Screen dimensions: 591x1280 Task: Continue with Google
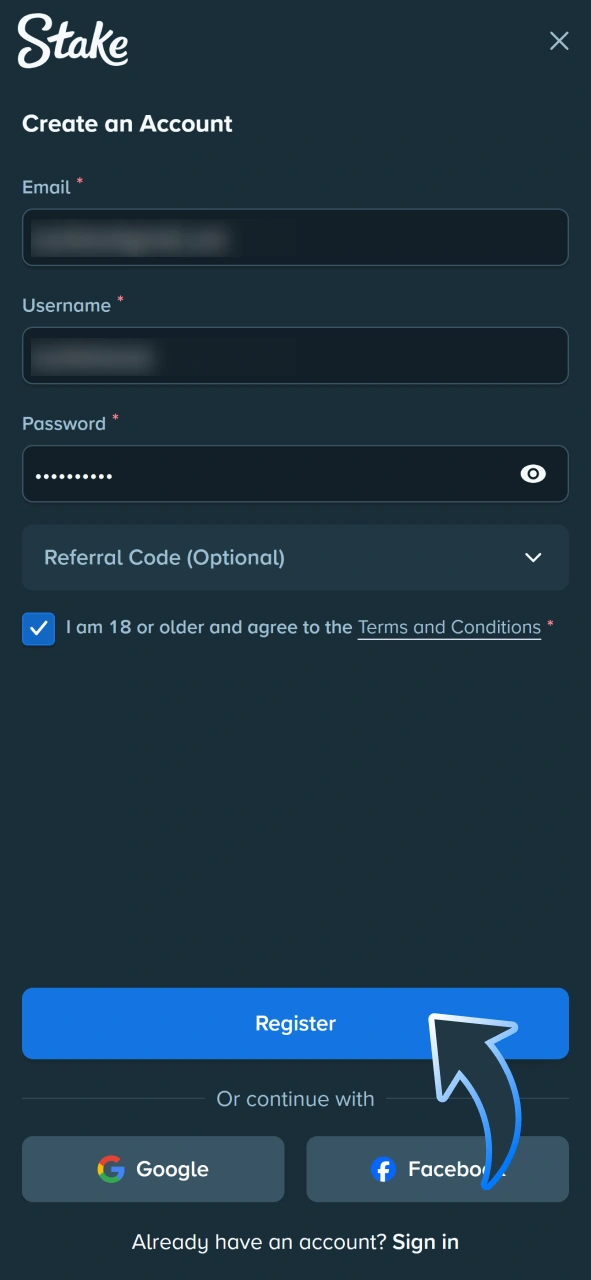(152, 1169)
